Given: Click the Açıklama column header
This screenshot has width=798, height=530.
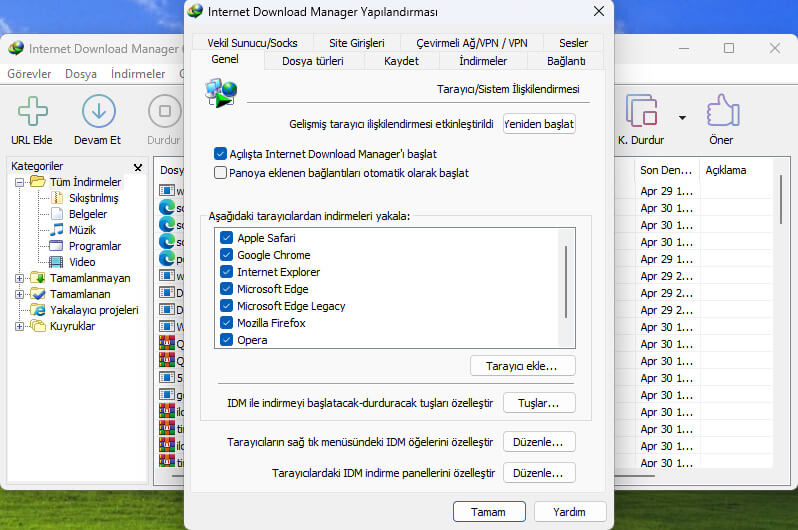Looking at the screenshot, I should click(x=736, y=170).
